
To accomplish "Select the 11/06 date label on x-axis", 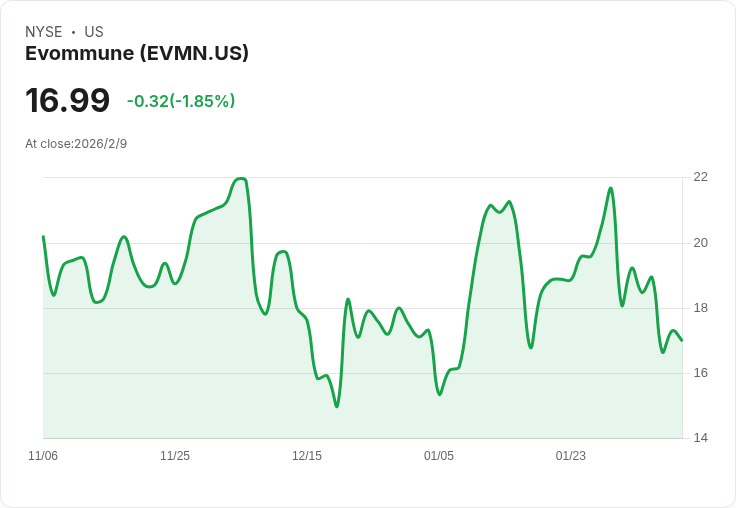I will coord(43,455).
